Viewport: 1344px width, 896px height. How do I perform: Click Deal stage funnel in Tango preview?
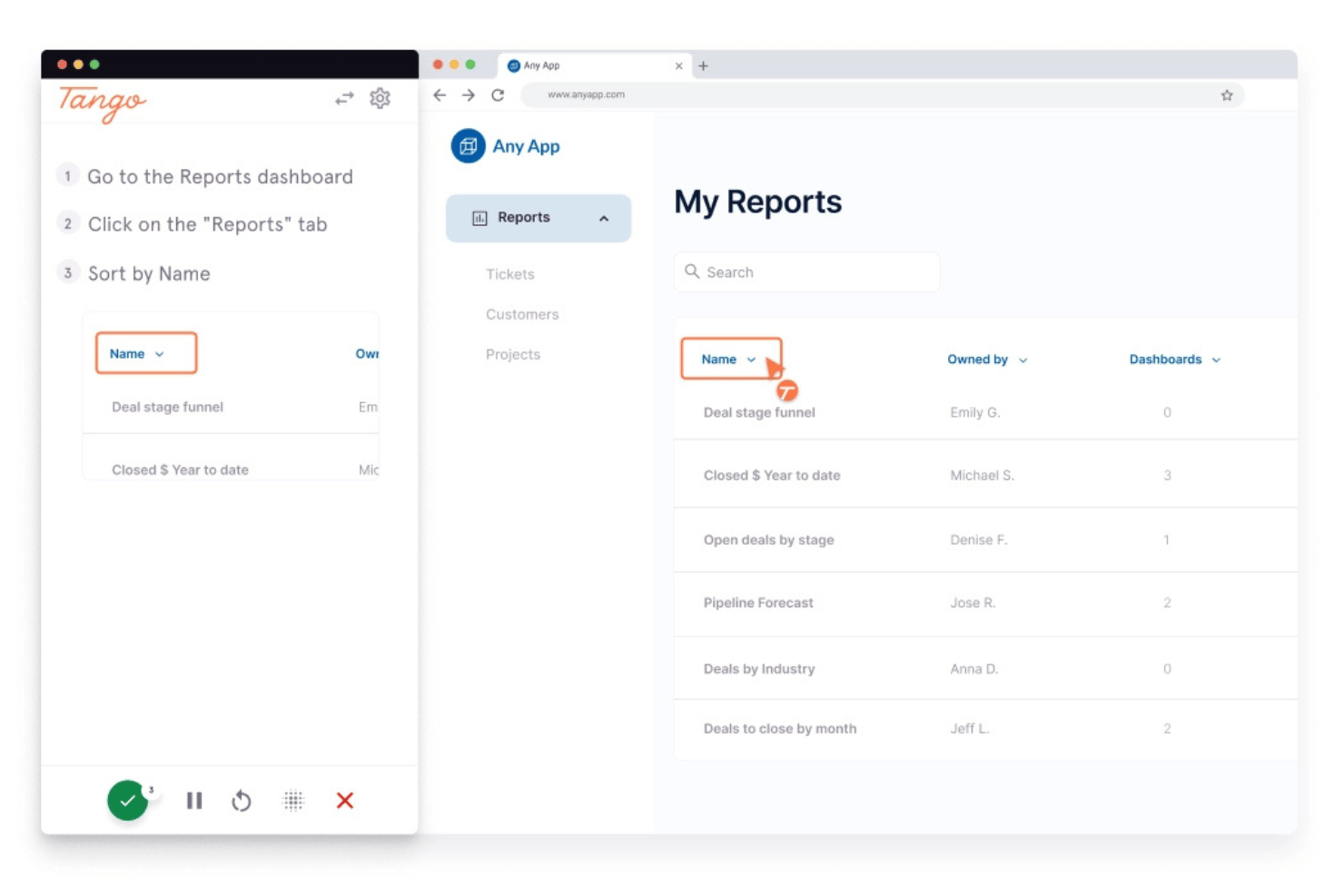click(x=167, y=407)
